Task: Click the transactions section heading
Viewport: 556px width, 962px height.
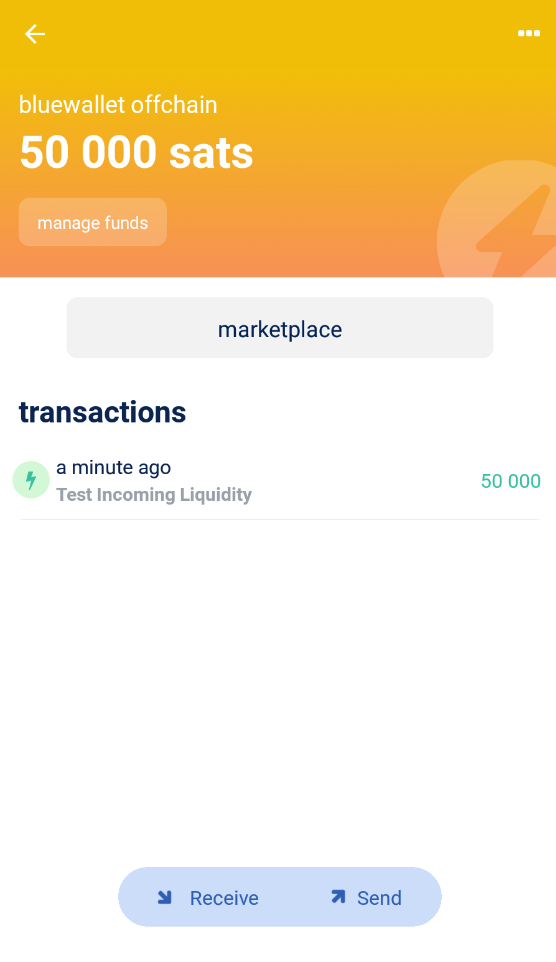Action: click(102, 412)
